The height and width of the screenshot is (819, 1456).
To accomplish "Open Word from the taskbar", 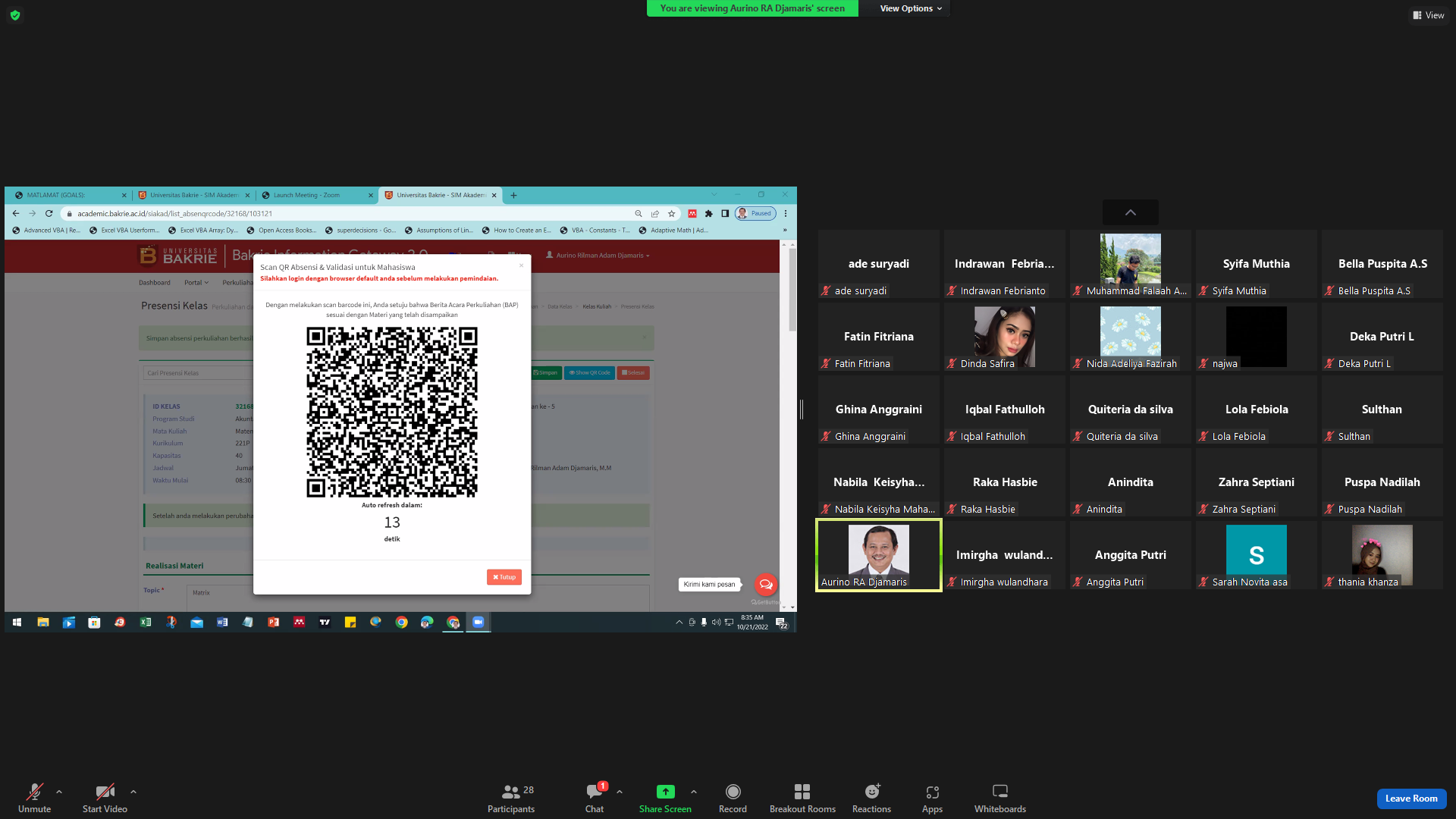I will (x=222, y=623).
